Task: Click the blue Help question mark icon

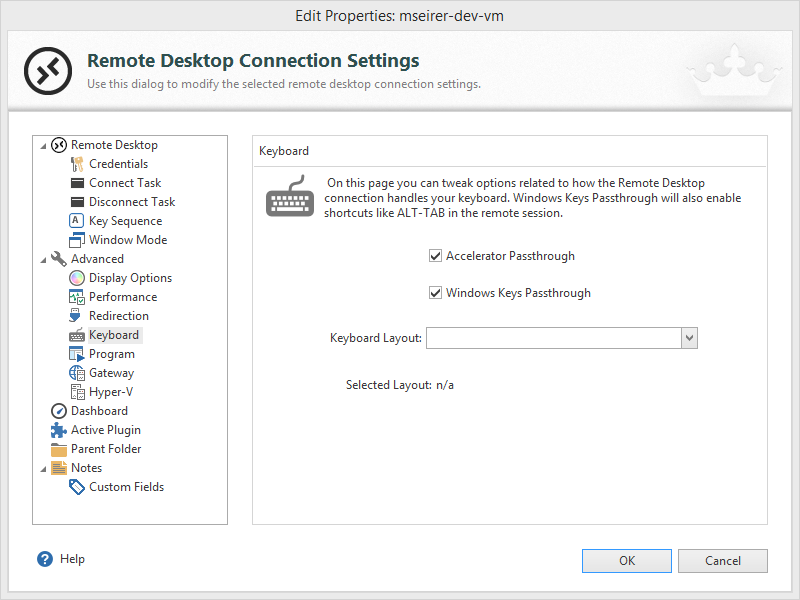Action: [x=45, y=559]
